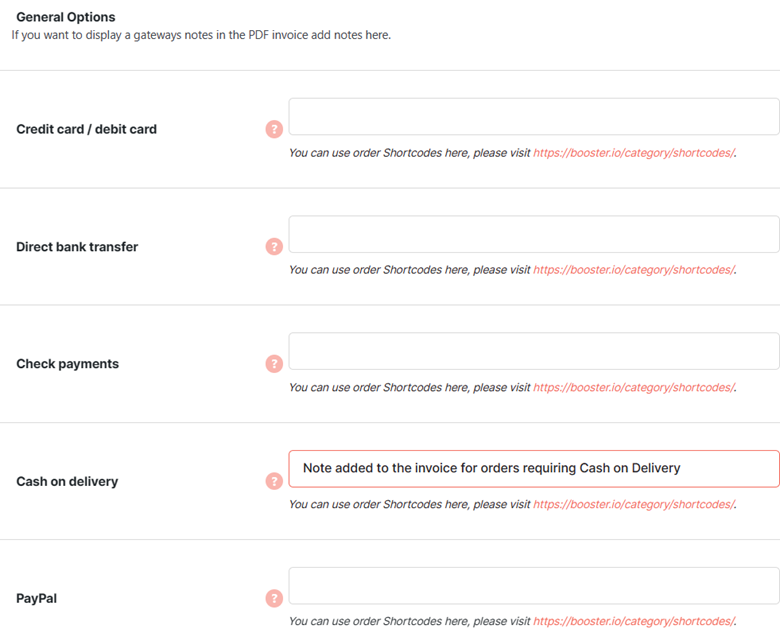The width and height of the screenshot is (780, 633).
Task: Select the PayPal label
Action: tap(37, 598)
